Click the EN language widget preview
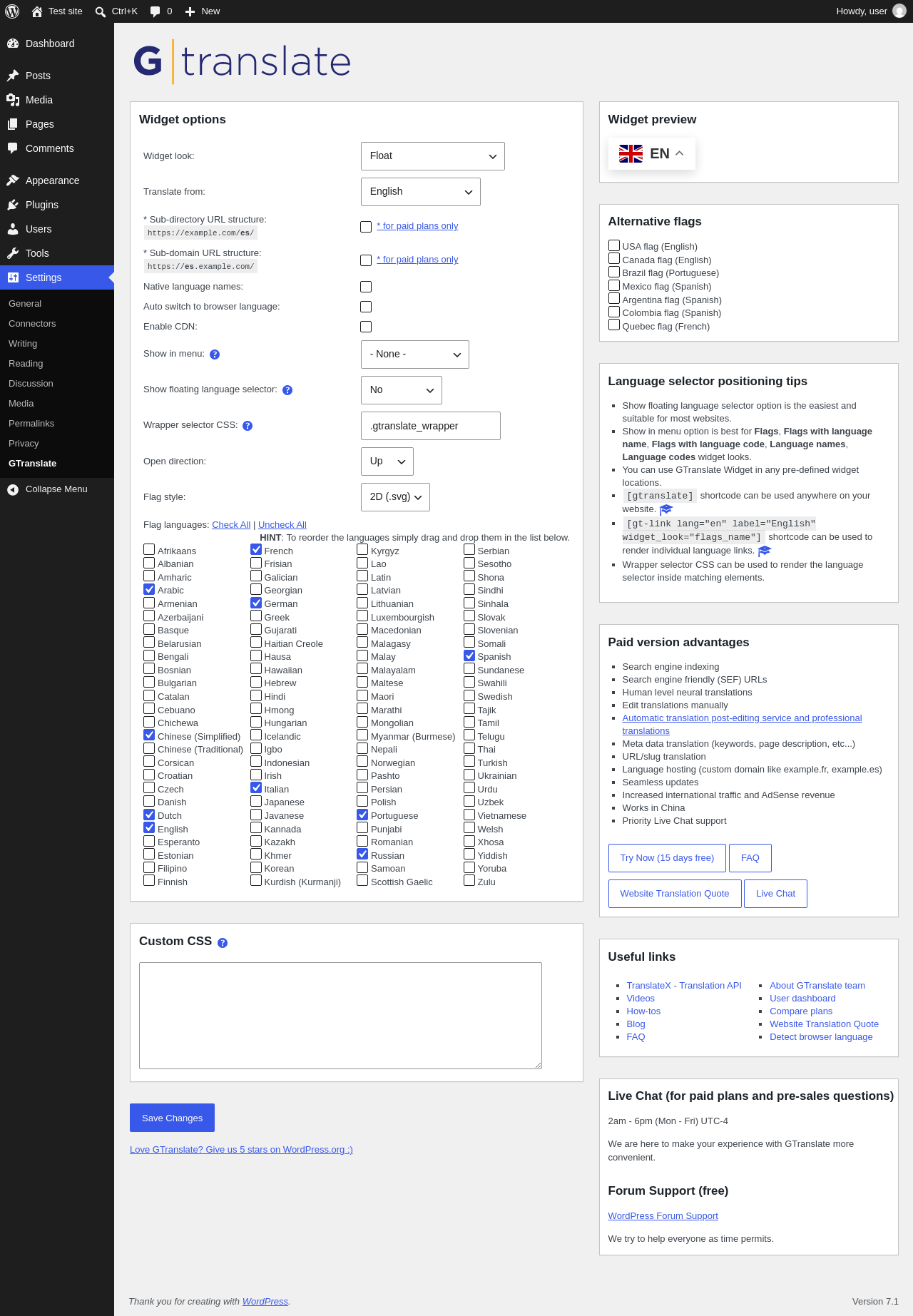Viewport: 913px width, 1316px height. point(652,153)
